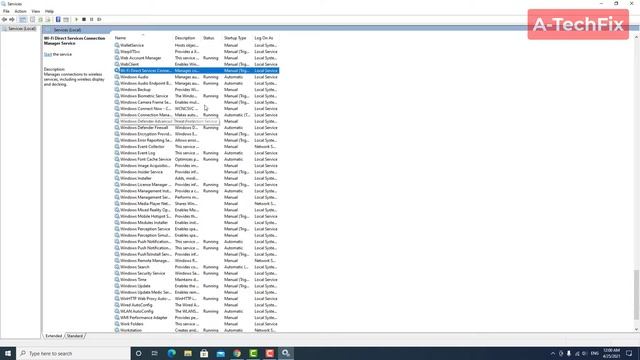This screenshot has height=360, width=640.
Task: Toggle the Show/Hide Action Pane icon
Action: coord(66,20)
